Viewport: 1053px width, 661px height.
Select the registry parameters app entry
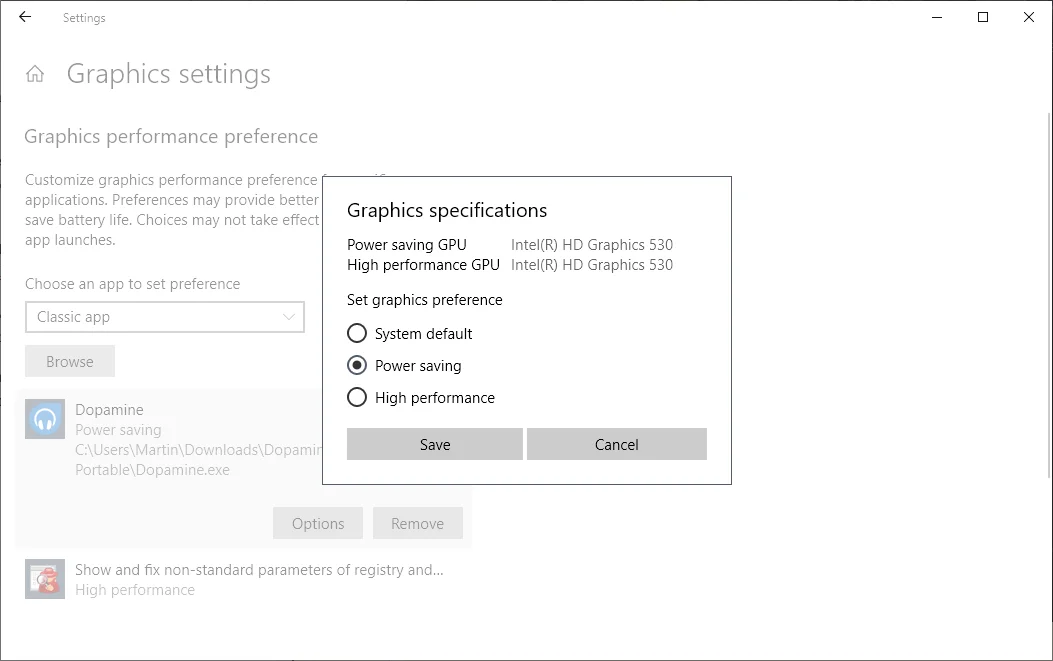[x=258, y=570]
